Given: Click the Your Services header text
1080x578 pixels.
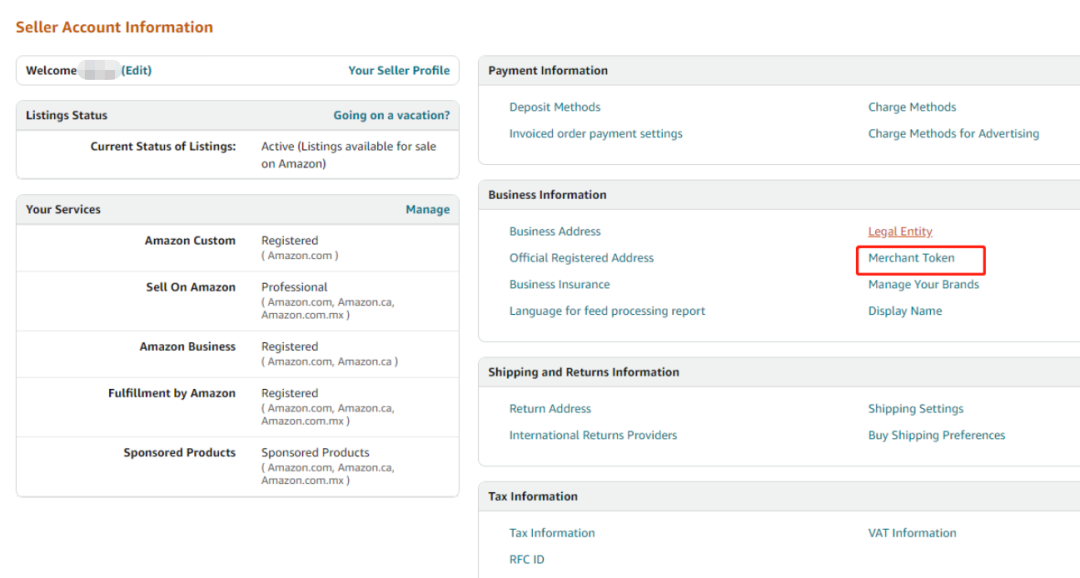Looking at the screenshot, I should coord(63,209).
